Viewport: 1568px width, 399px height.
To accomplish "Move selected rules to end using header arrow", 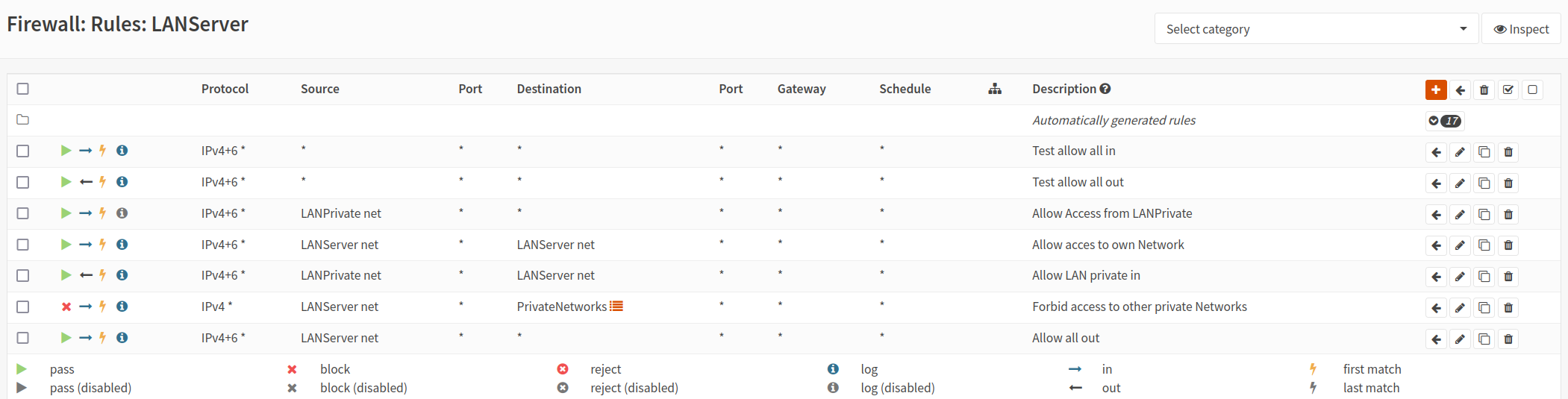I will (x=1460, y=90).
